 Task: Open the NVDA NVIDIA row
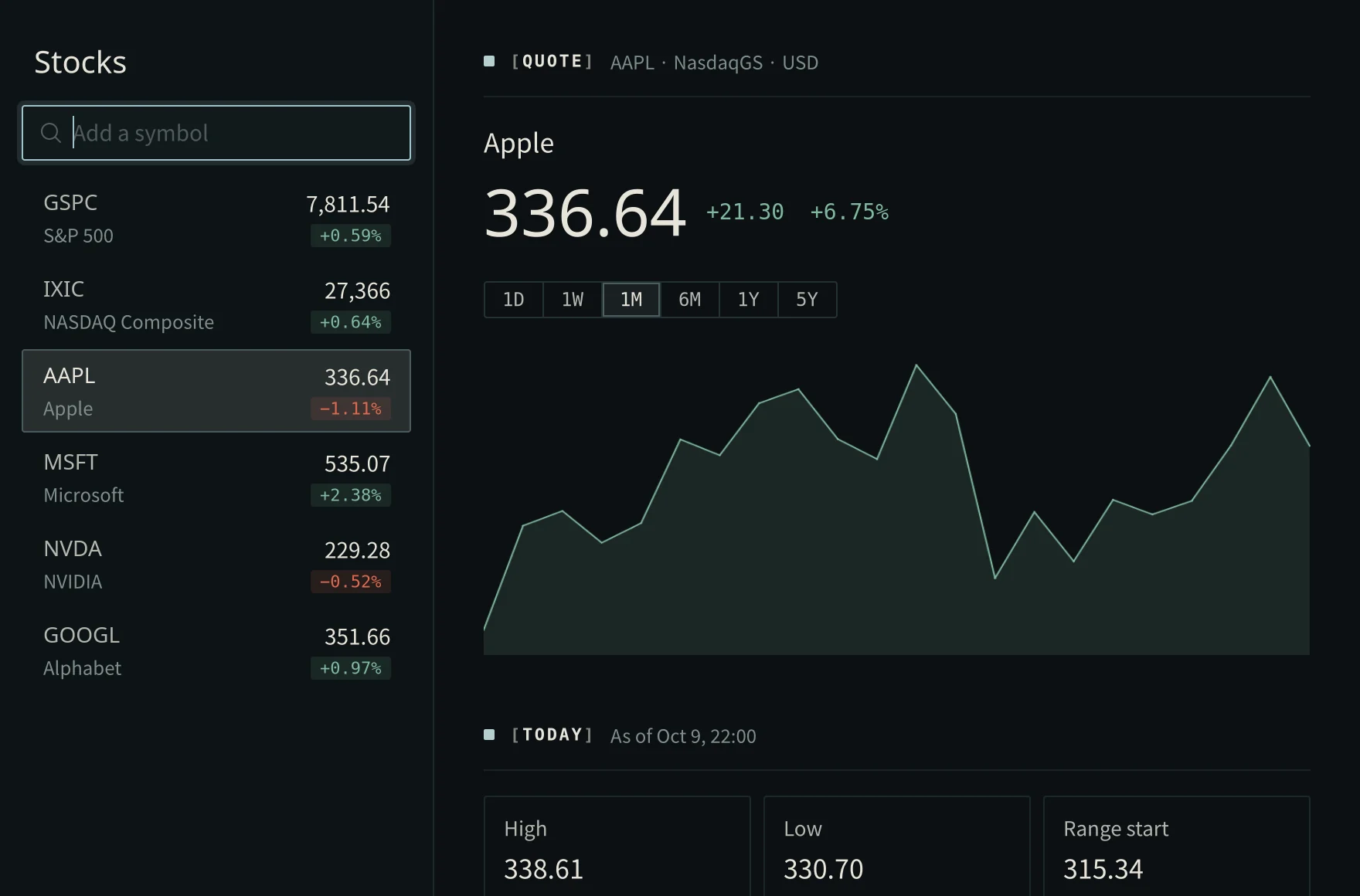(216, 564)
